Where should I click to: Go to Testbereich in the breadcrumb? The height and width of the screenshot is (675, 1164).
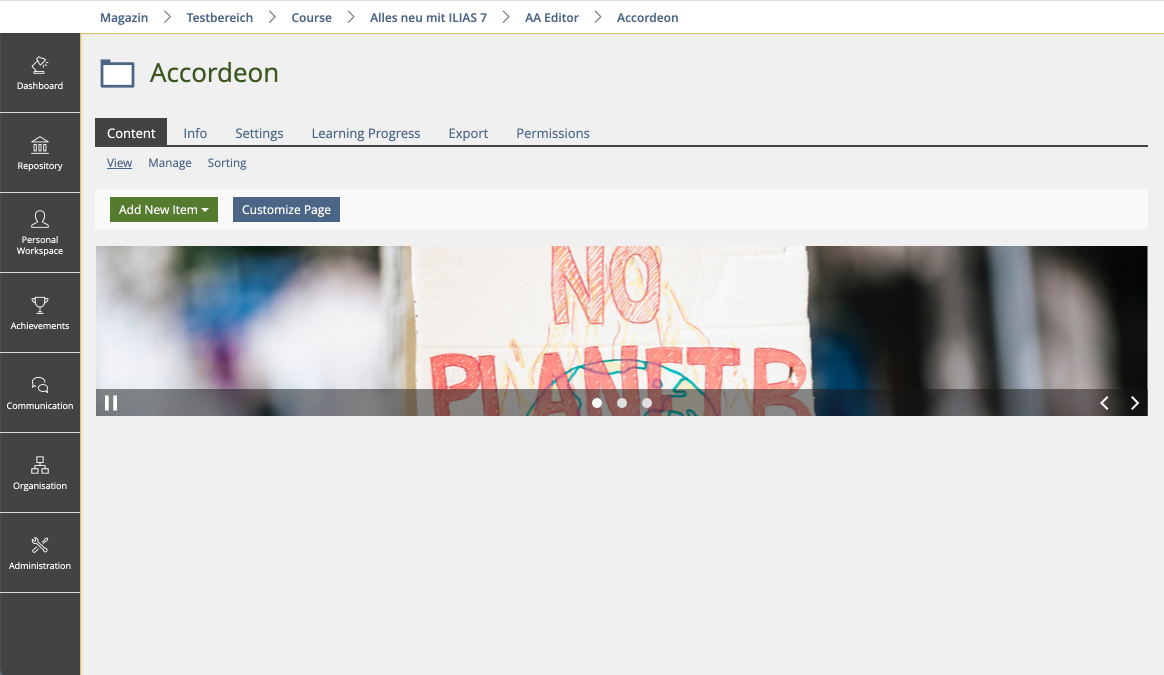220,17
